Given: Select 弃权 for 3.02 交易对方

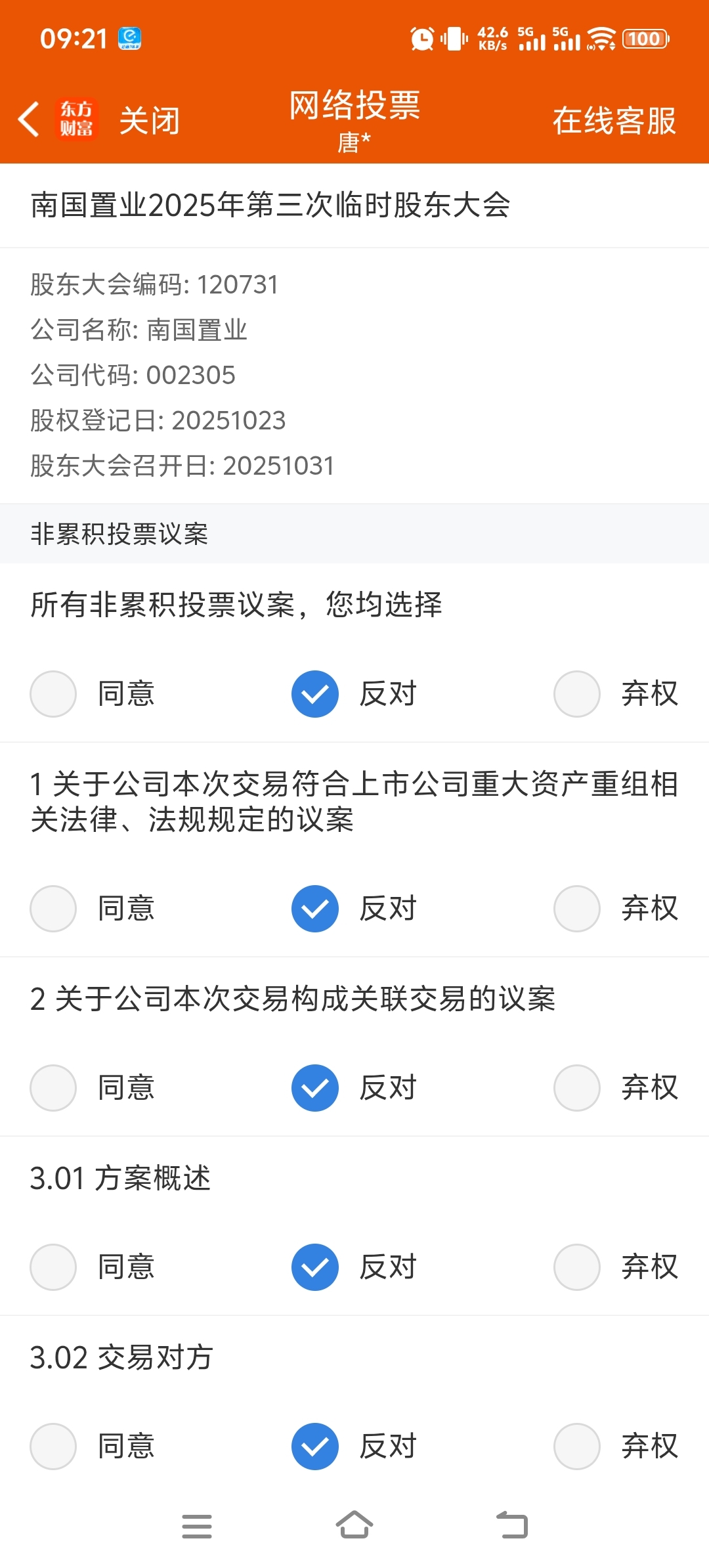Looking at the screenshot, I should pyautogui.click(x=577, y=1447).
